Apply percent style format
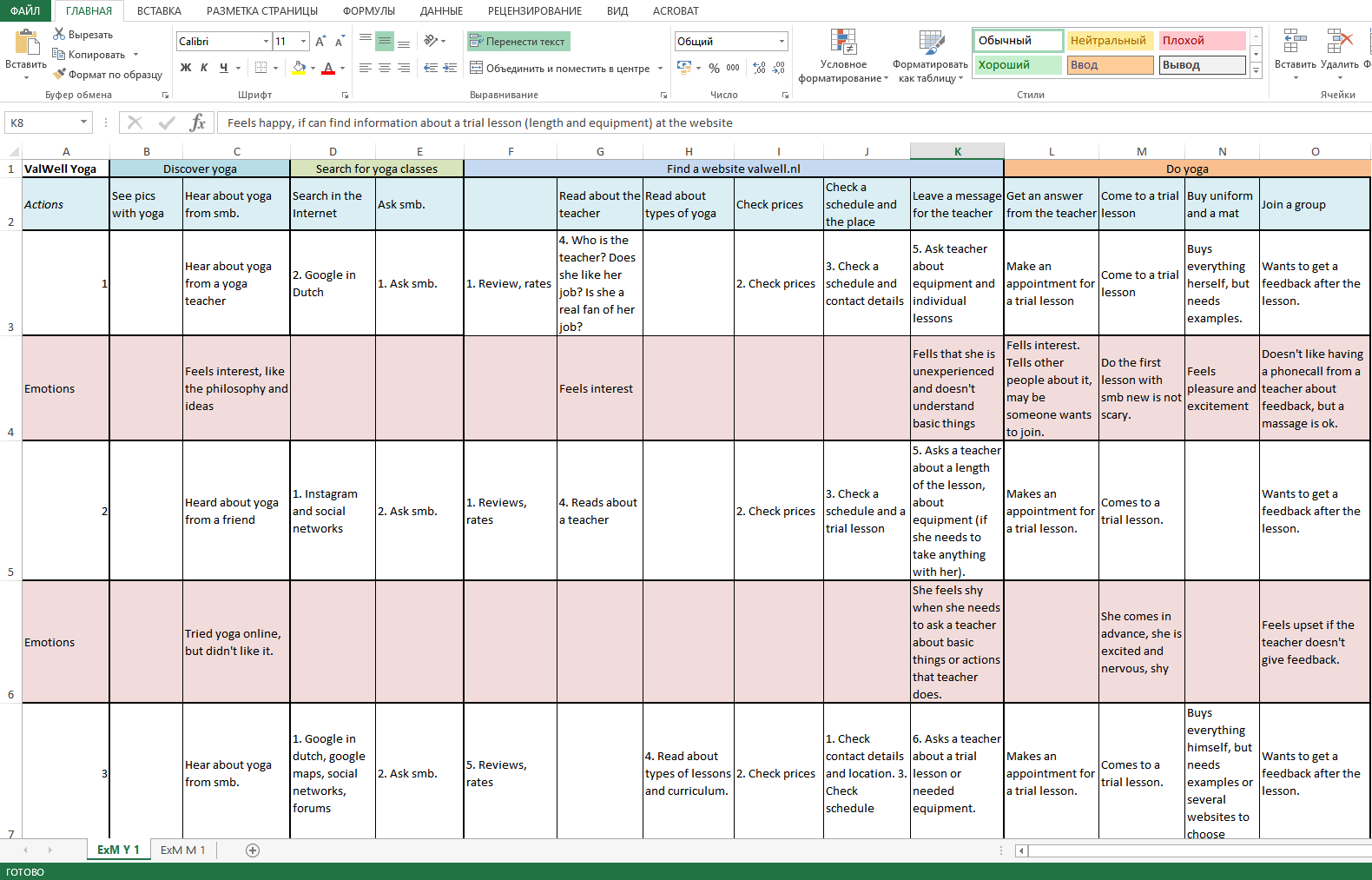Image resolution: width=1372 pixels, height=880 pixels. pyautogui.click(x=714, y=68)
